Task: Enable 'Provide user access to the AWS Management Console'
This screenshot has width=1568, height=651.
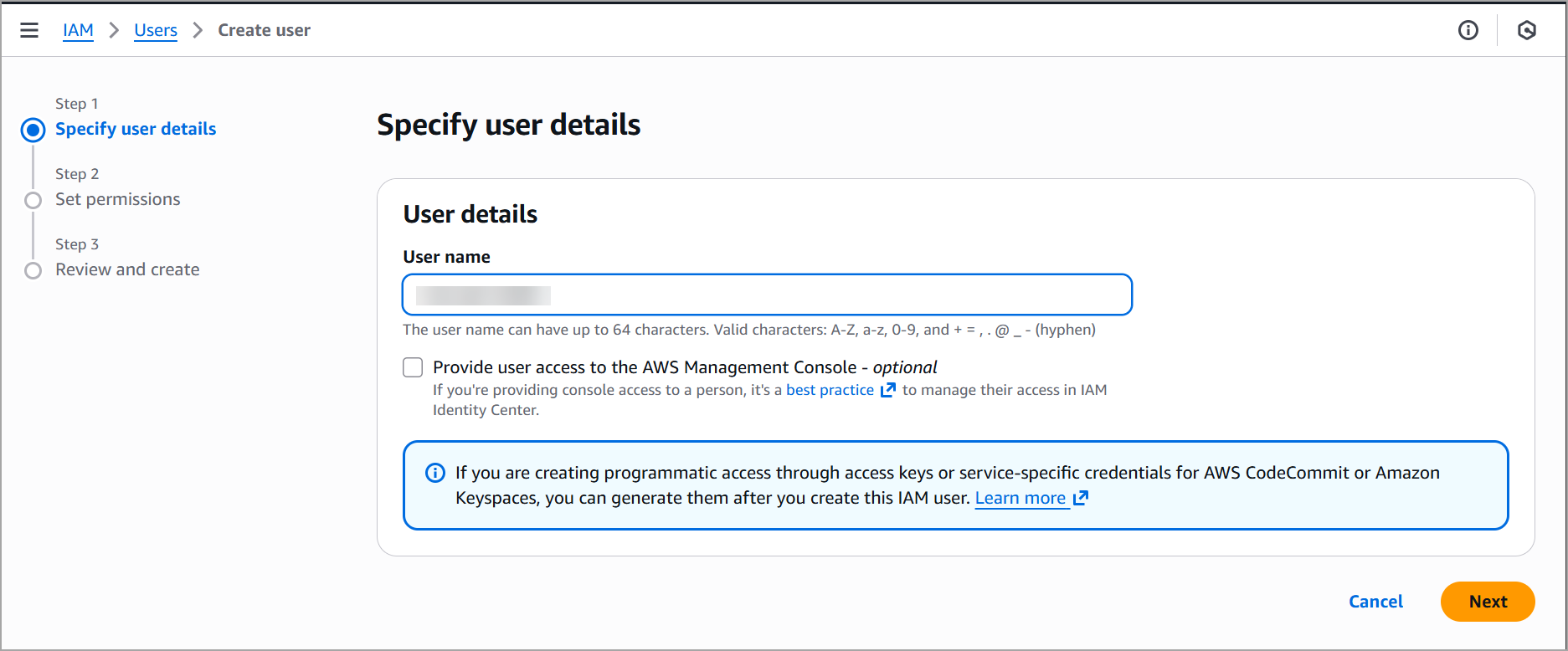Action: click(413, 367)
